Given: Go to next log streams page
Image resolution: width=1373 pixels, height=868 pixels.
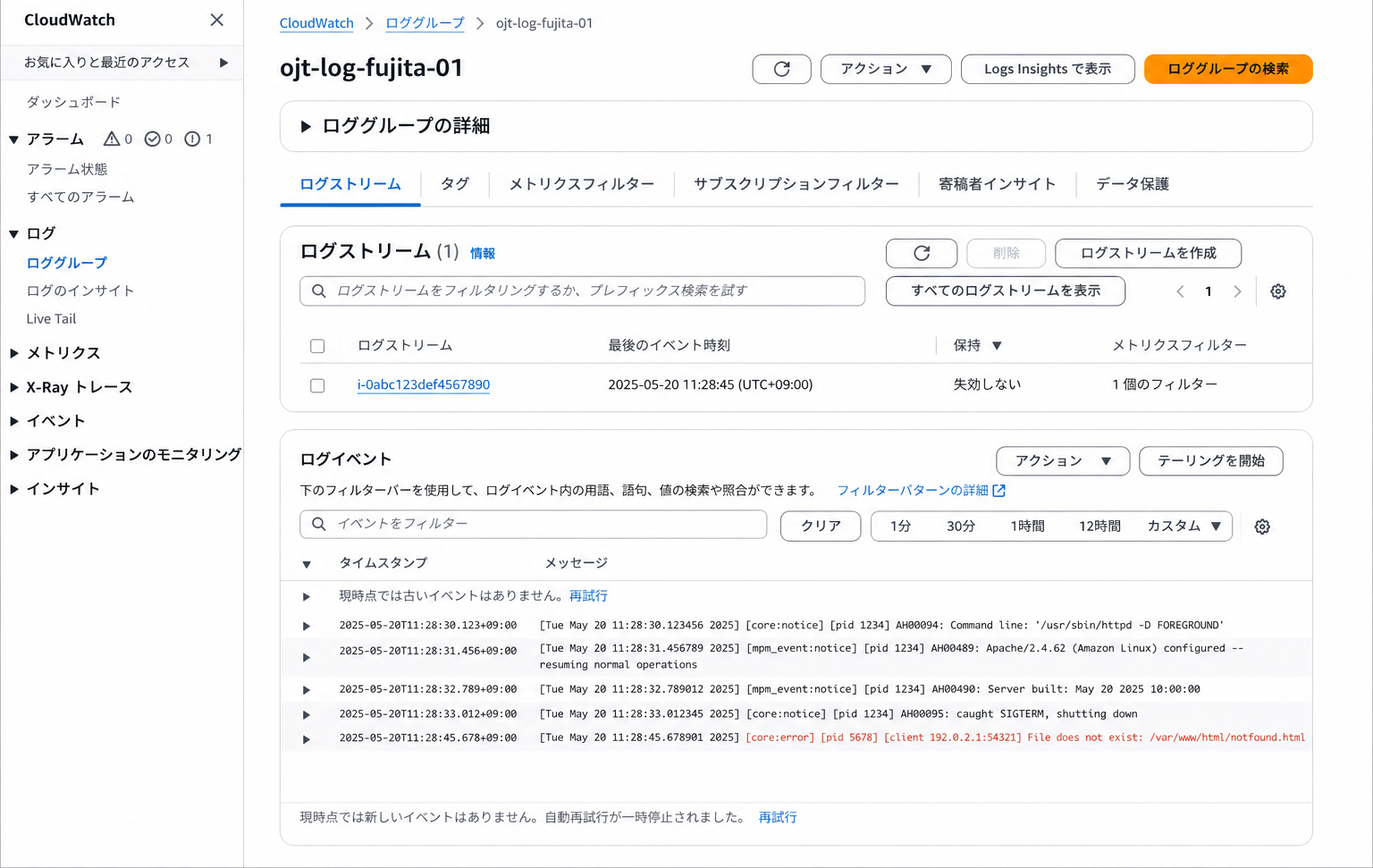Looking at the screenshot, I should pyautogui.click(x=1237, y=291).
